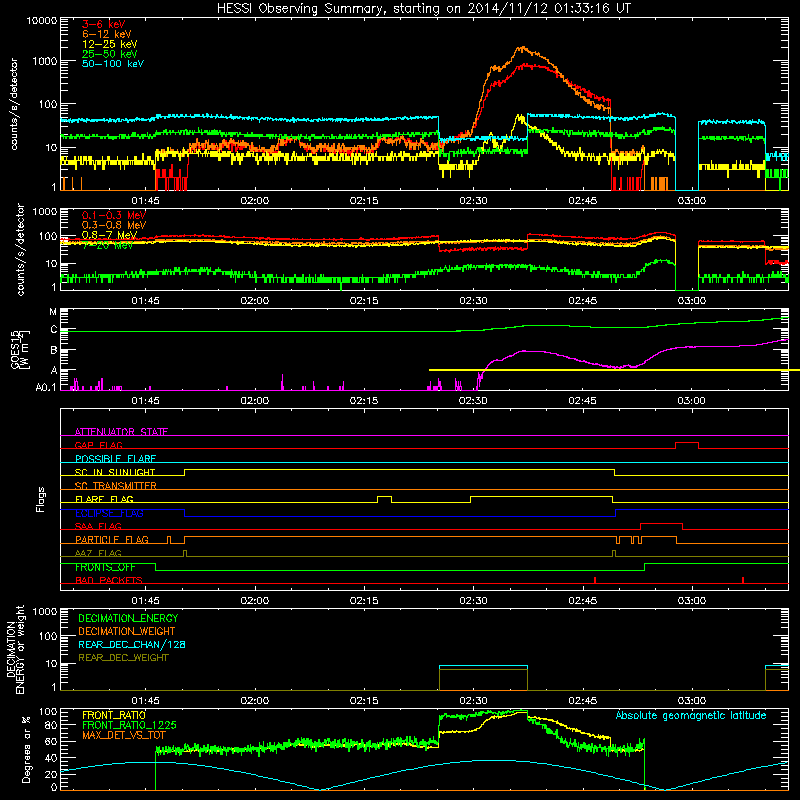The height and width of the screenshot is (800, 800).
Task: Click the raised SAA_FLAG segment
Action: (x=661, y=524)
